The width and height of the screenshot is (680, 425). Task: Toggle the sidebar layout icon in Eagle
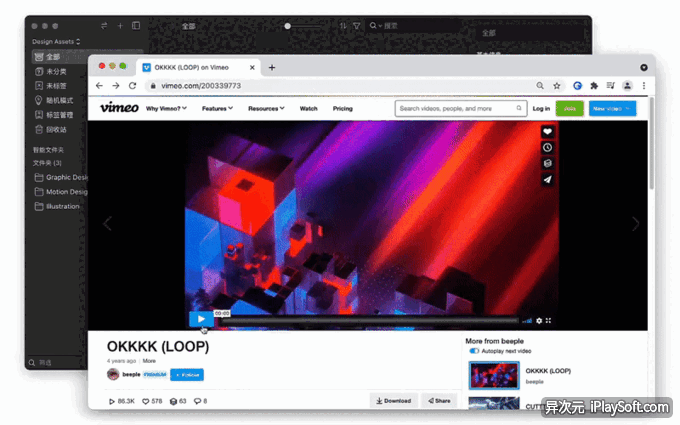(136, 26)
